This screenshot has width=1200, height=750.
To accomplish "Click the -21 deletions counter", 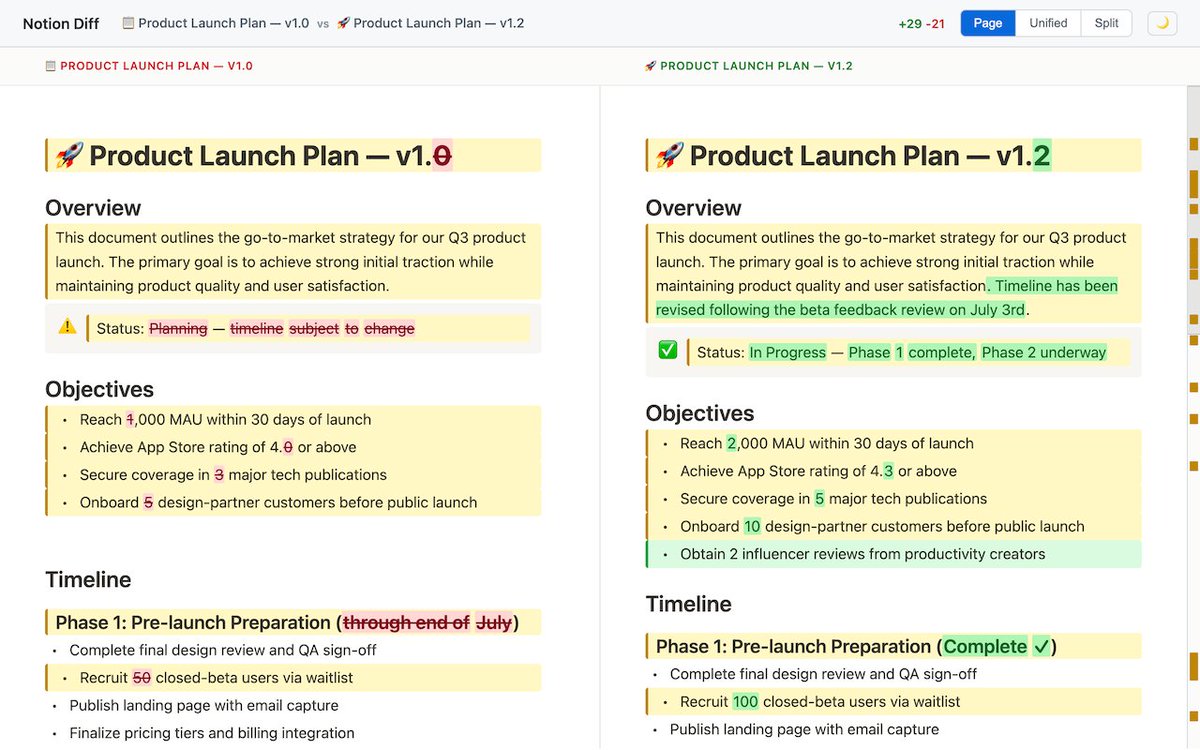I will tap(936, 24).
